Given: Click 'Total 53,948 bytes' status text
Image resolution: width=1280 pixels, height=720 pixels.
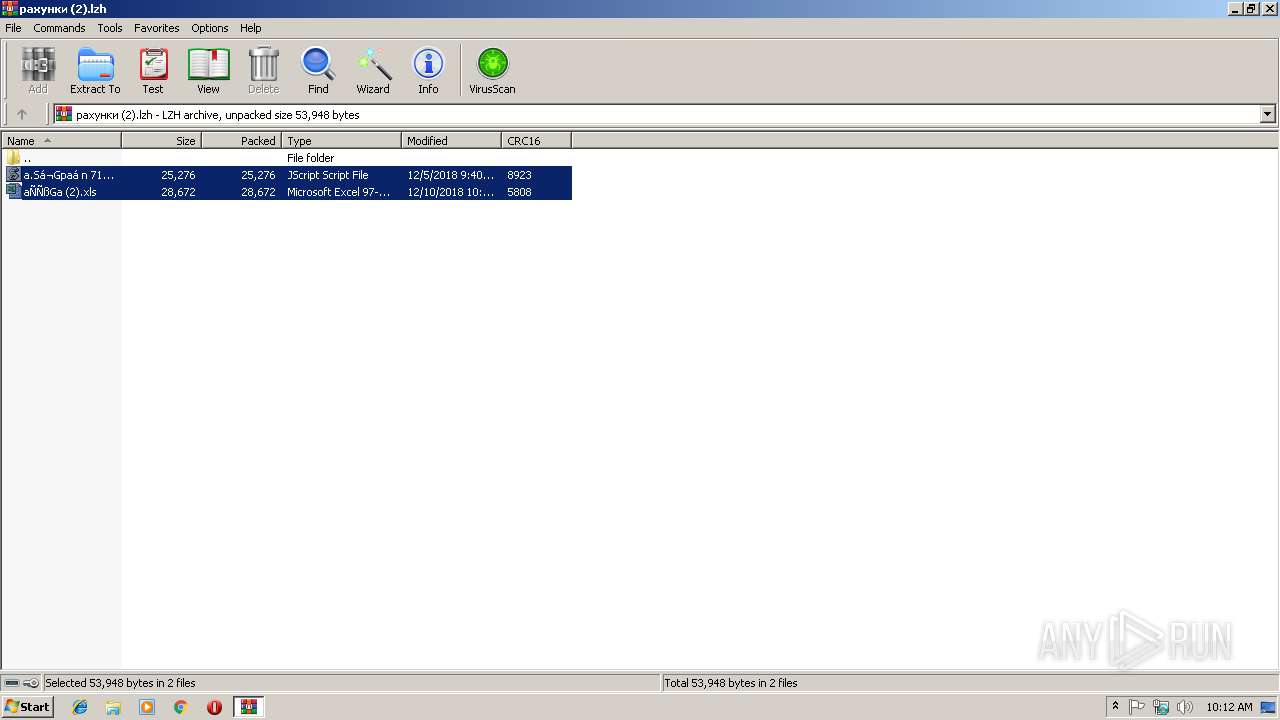Looking at the screenshot, I should pyautogui.click(x=731, y=683).
